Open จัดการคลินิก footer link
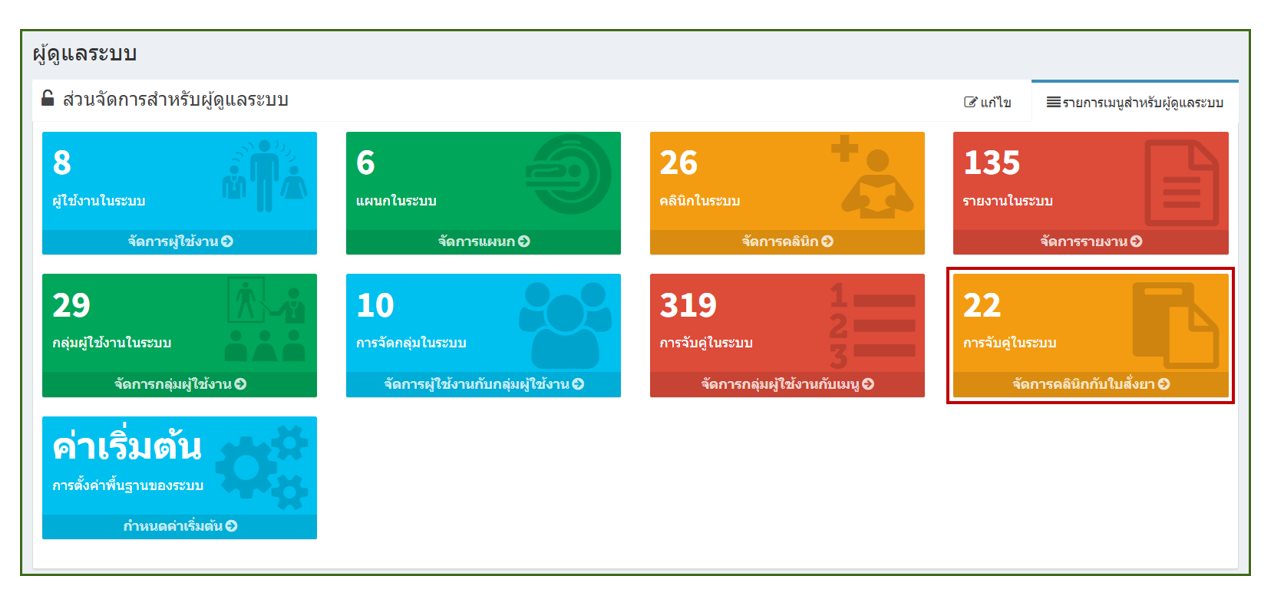The width and height of the screenshot is (1278, 594). (787, 241)
